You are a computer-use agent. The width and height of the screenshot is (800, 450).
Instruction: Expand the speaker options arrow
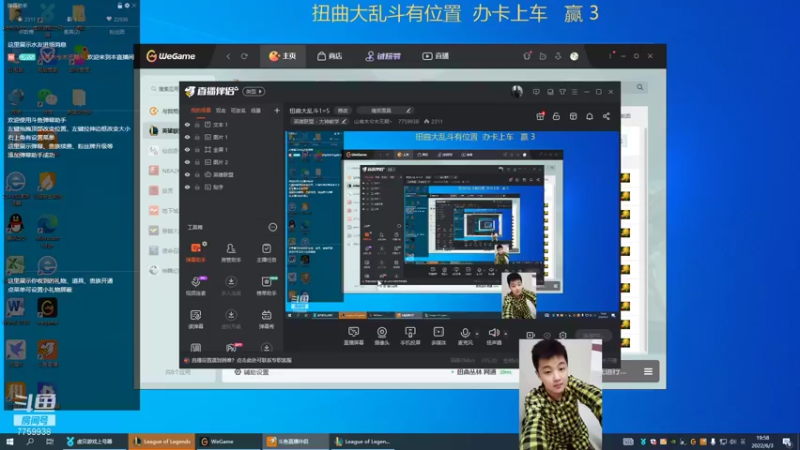(506, 334)
